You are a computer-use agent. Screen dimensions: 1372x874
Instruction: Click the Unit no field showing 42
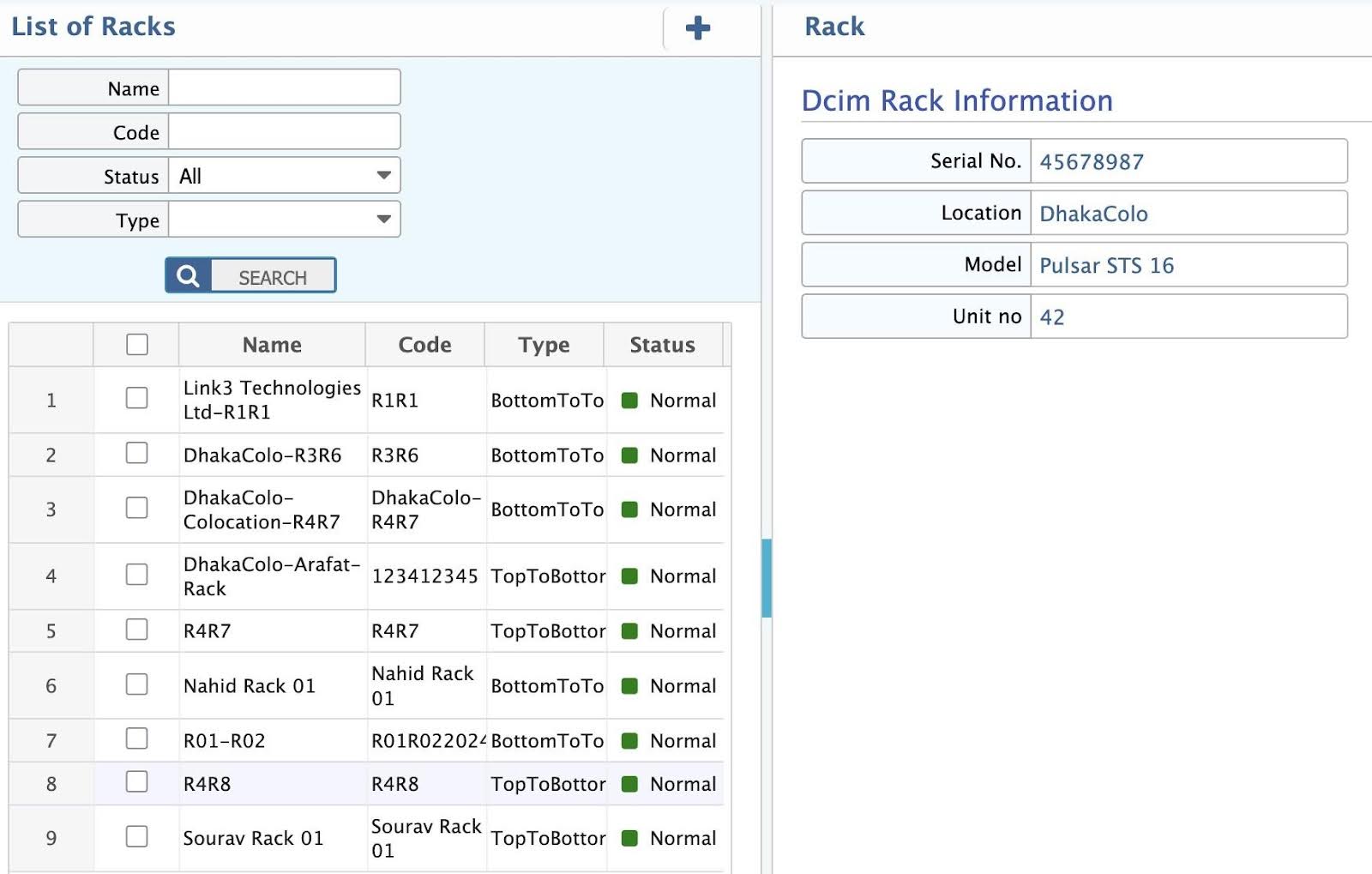[1190, 316]
